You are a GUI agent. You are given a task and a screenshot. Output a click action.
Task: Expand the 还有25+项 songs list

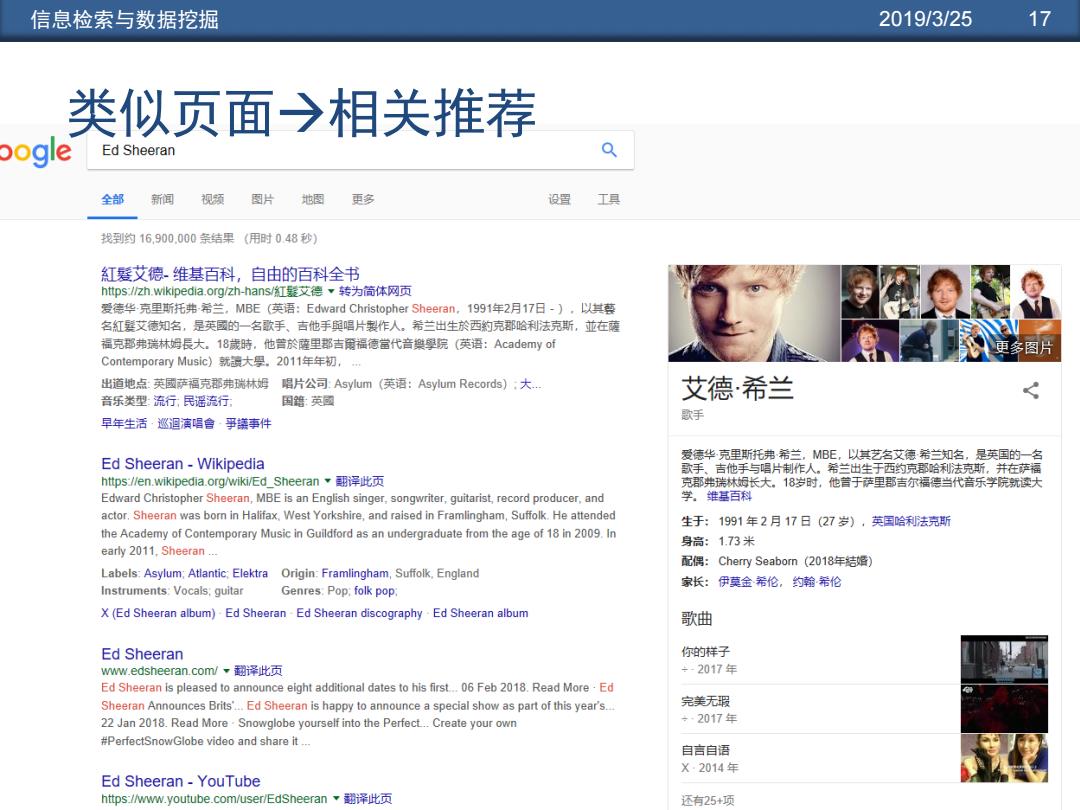tap(707, 800)
